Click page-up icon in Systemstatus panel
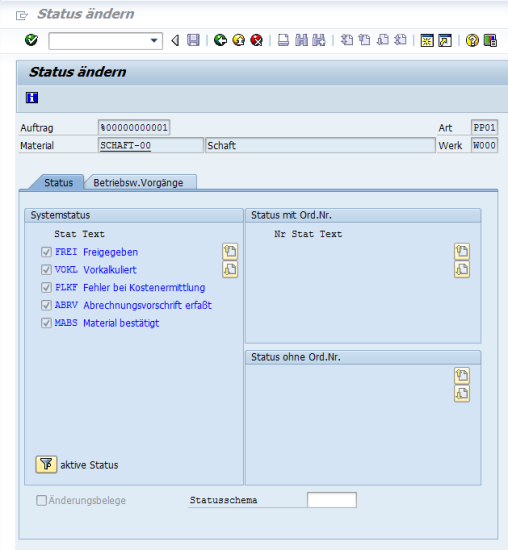Viewport: 508px width, 551px height. (230, 251)
